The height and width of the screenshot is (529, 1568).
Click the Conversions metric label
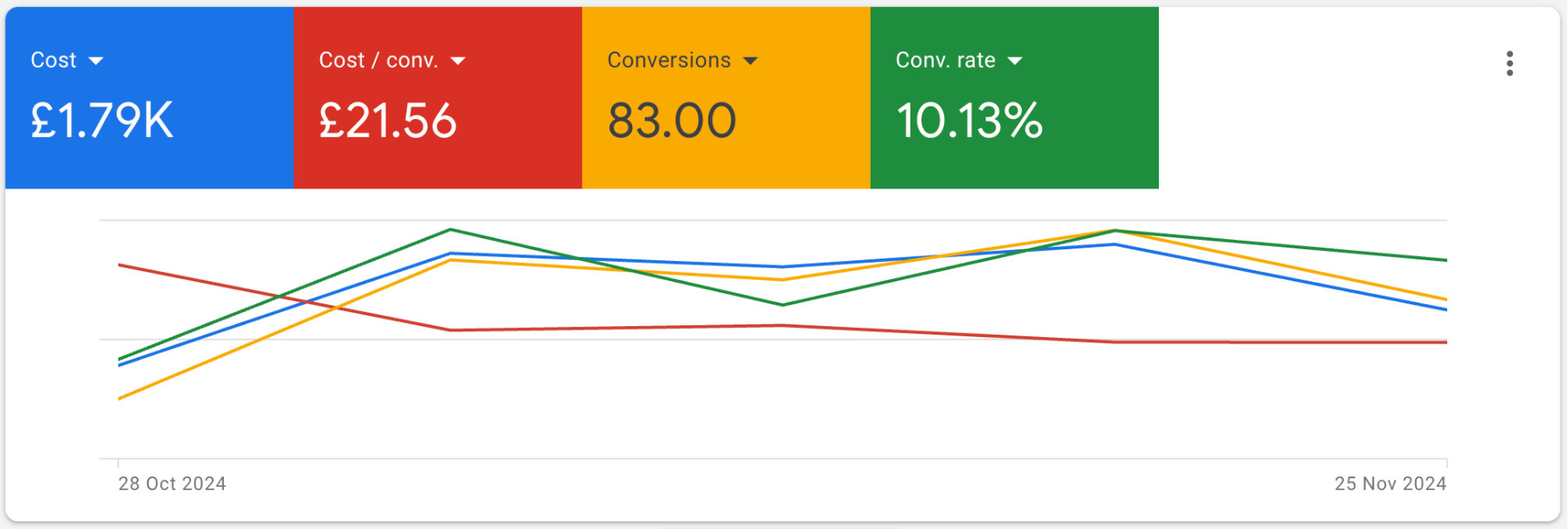pos(669,60)
